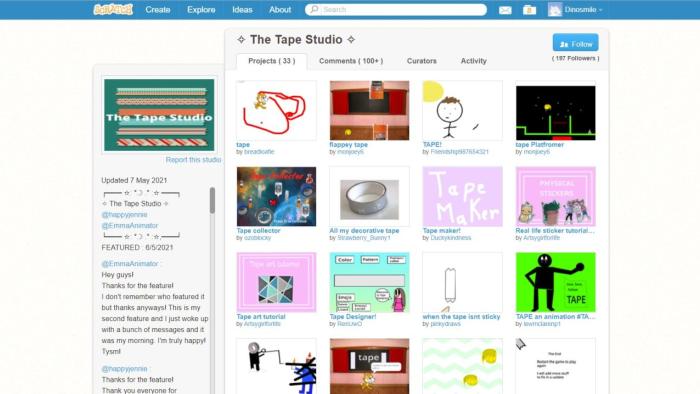Viewport: 700px width, 394px height.
Task: Open the 'when the tape isnt sticky' thumbnail
Action: [x=462, y=282]
